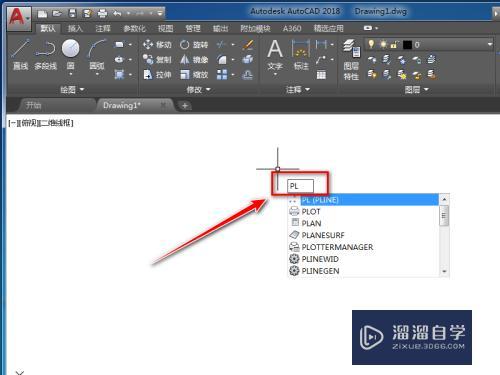Viewport: 500px width, 375px height.
Task: Select the Offset tool icon
Action: (x=248, y=74)
